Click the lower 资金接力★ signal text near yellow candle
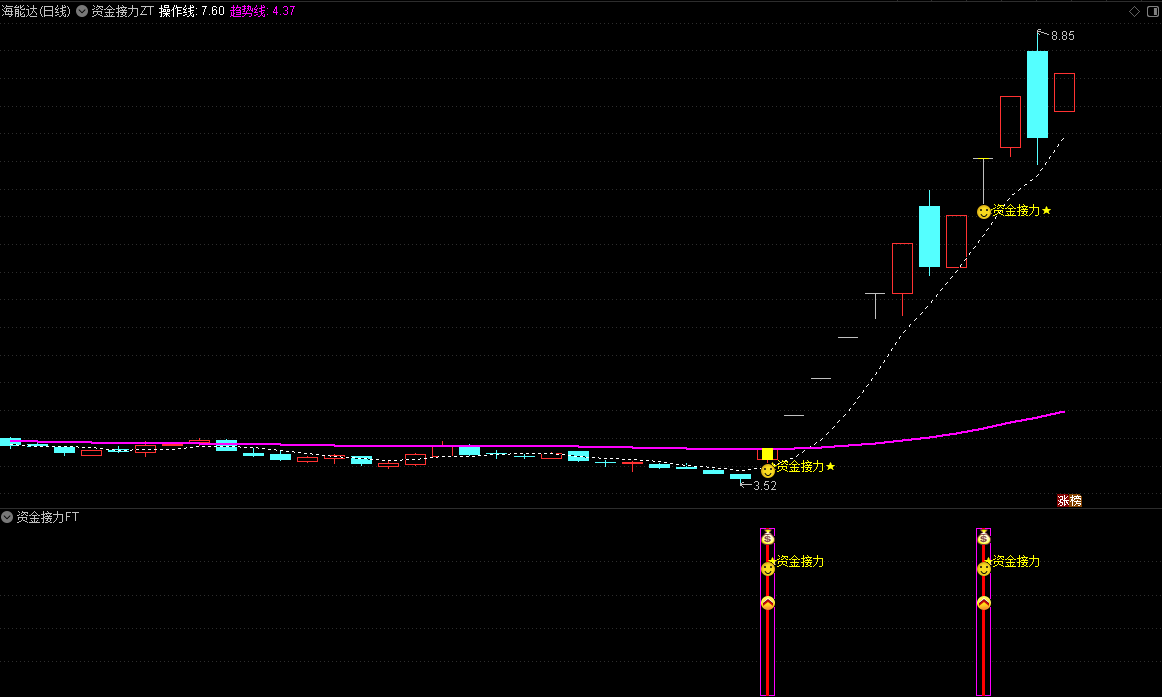 click(806, 466)
